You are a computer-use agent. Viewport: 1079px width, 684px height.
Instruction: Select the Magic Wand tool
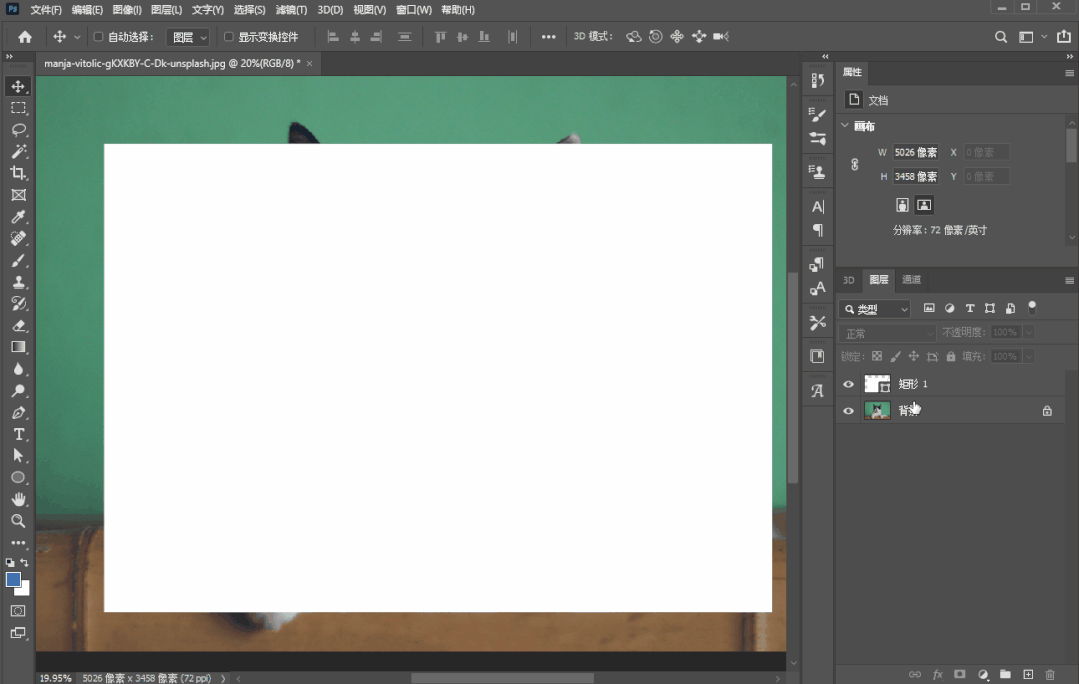coord(19,151)
